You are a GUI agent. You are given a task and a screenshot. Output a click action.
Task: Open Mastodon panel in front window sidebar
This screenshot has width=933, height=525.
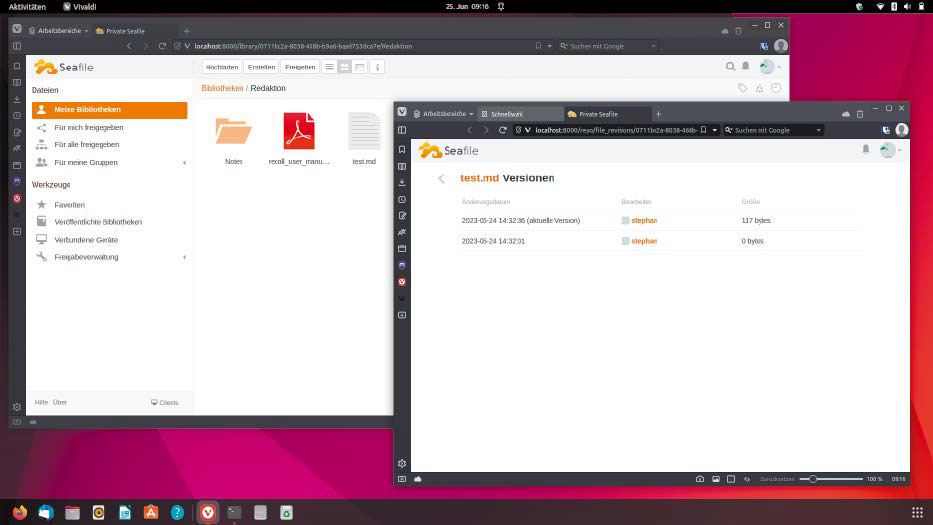(402, 265)
